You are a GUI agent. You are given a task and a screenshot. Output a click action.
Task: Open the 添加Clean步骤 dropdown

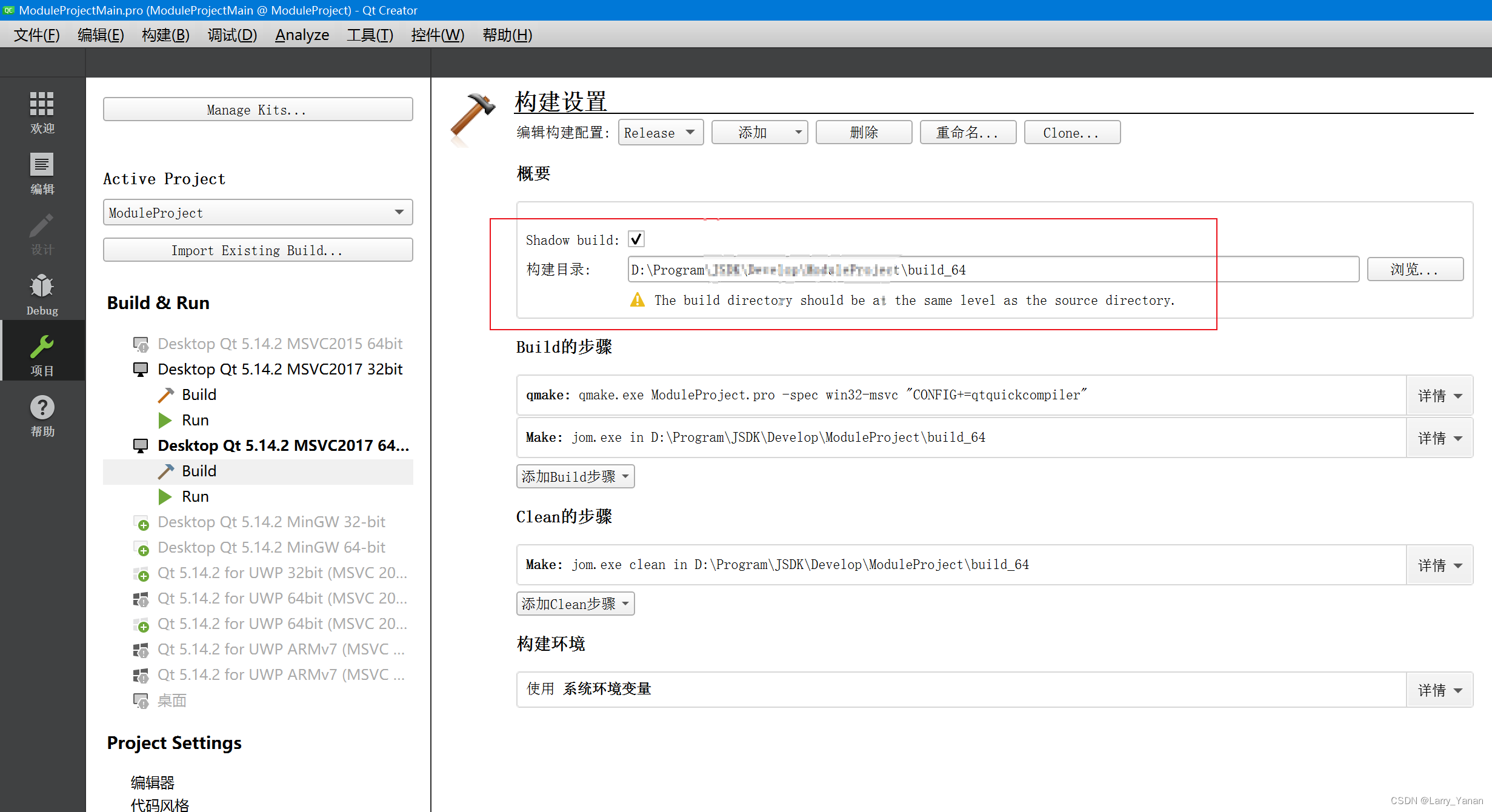575,604
